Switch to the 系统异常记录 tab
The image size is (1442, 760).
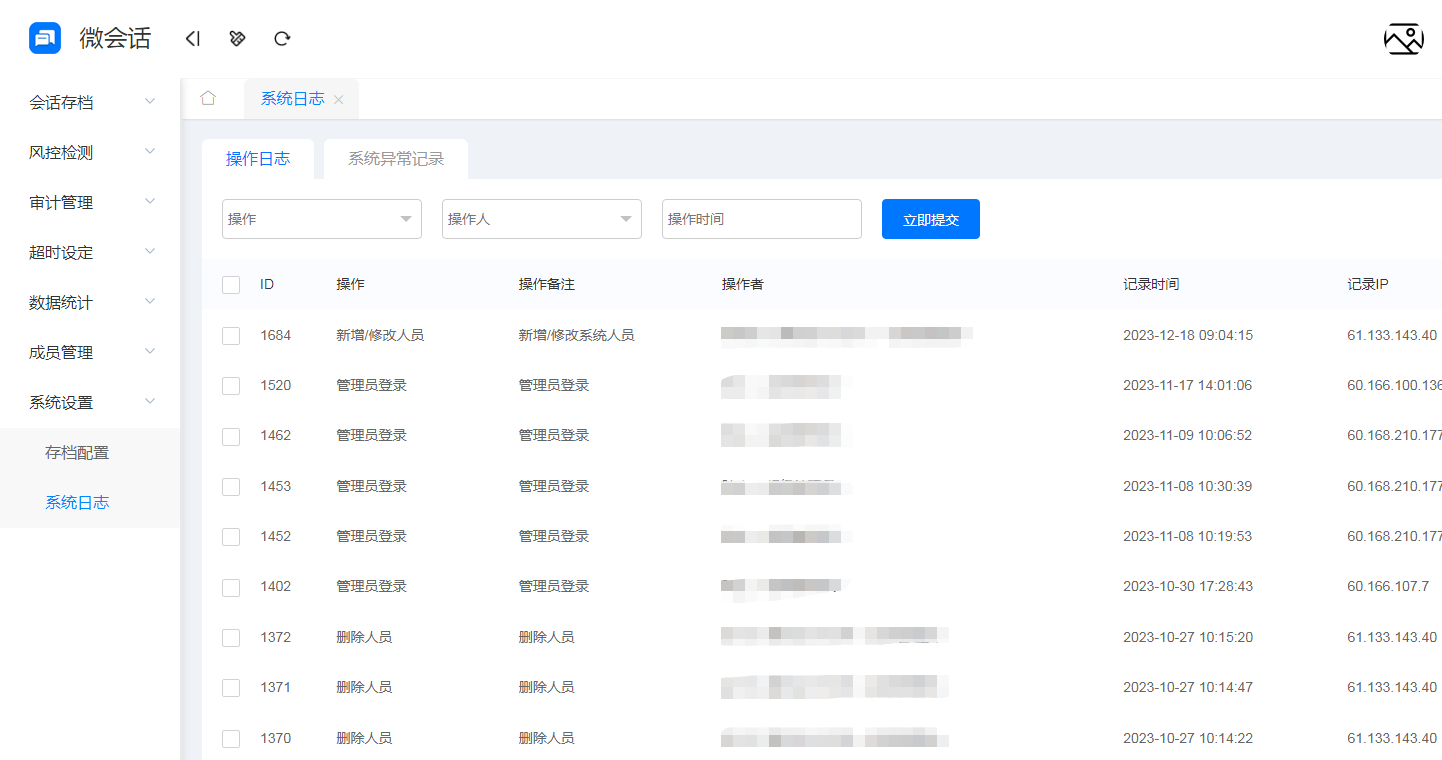tap(395, 157)
